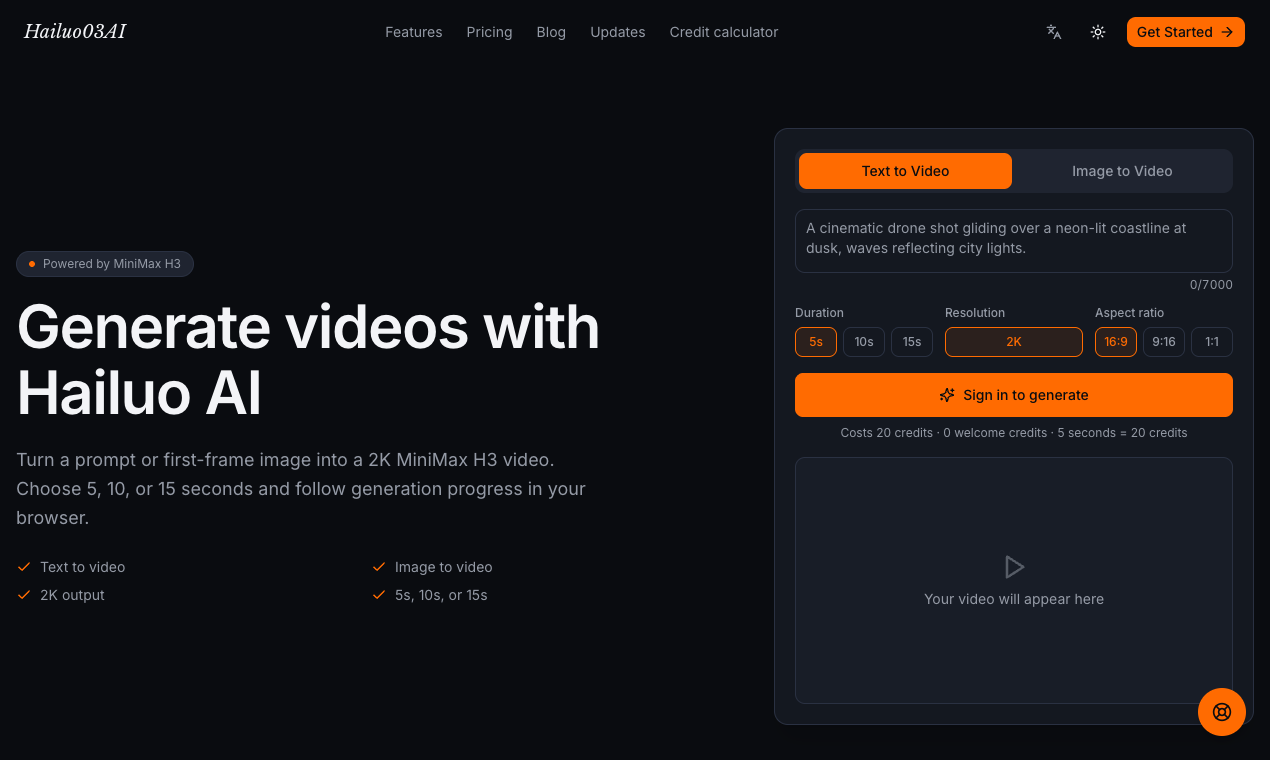Choose 1:1 aspect ratio

[x=1212, y=342]
